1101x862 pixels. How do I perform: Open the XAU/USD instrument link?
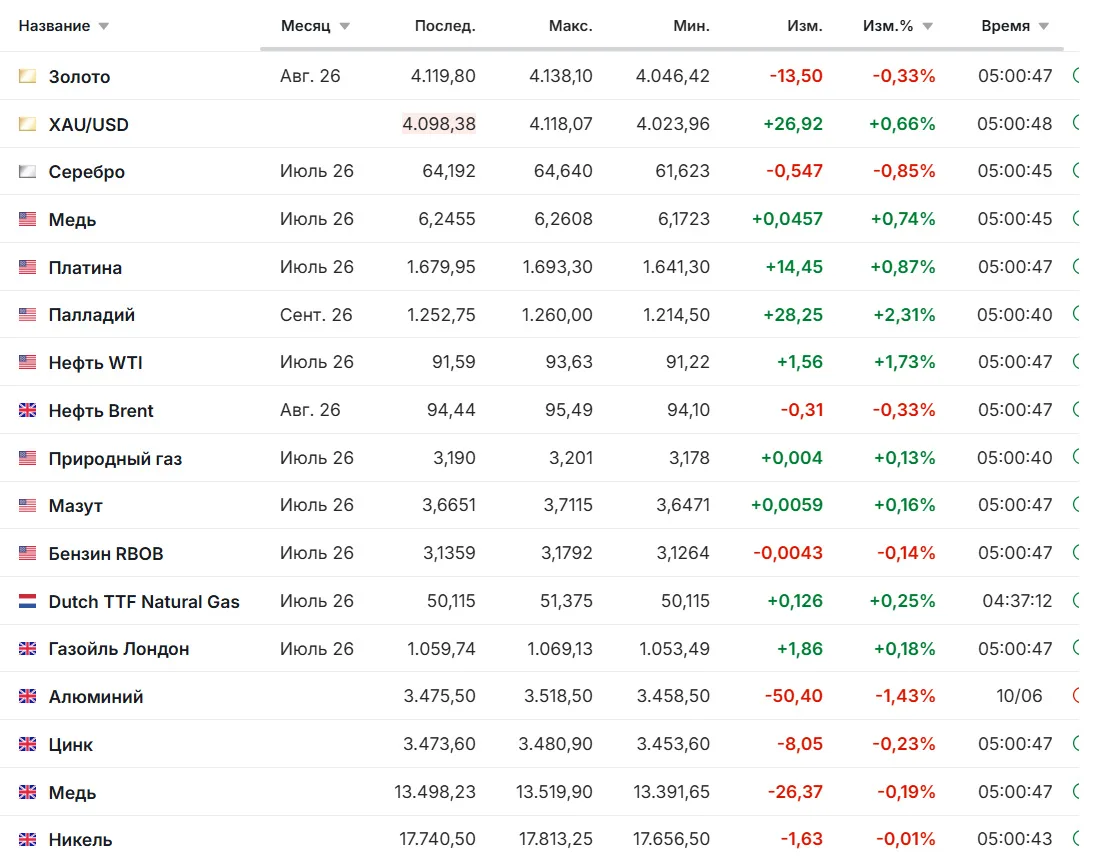tap(88, 124)
